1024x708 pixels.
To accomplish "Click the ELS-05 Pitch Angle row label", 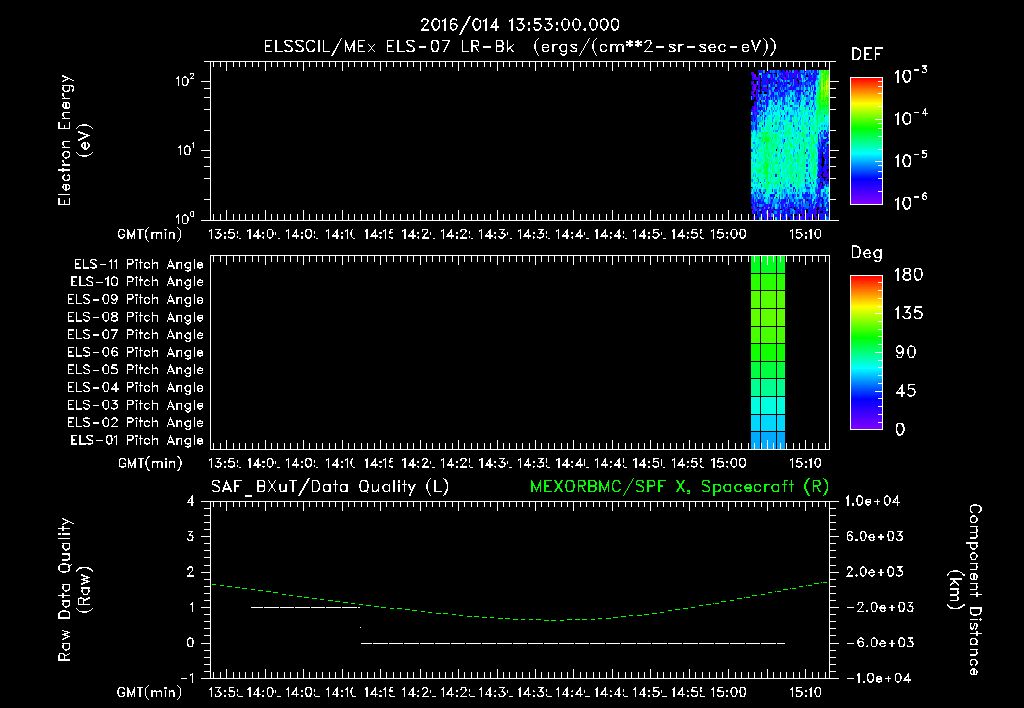I will (x=136, y=370).
